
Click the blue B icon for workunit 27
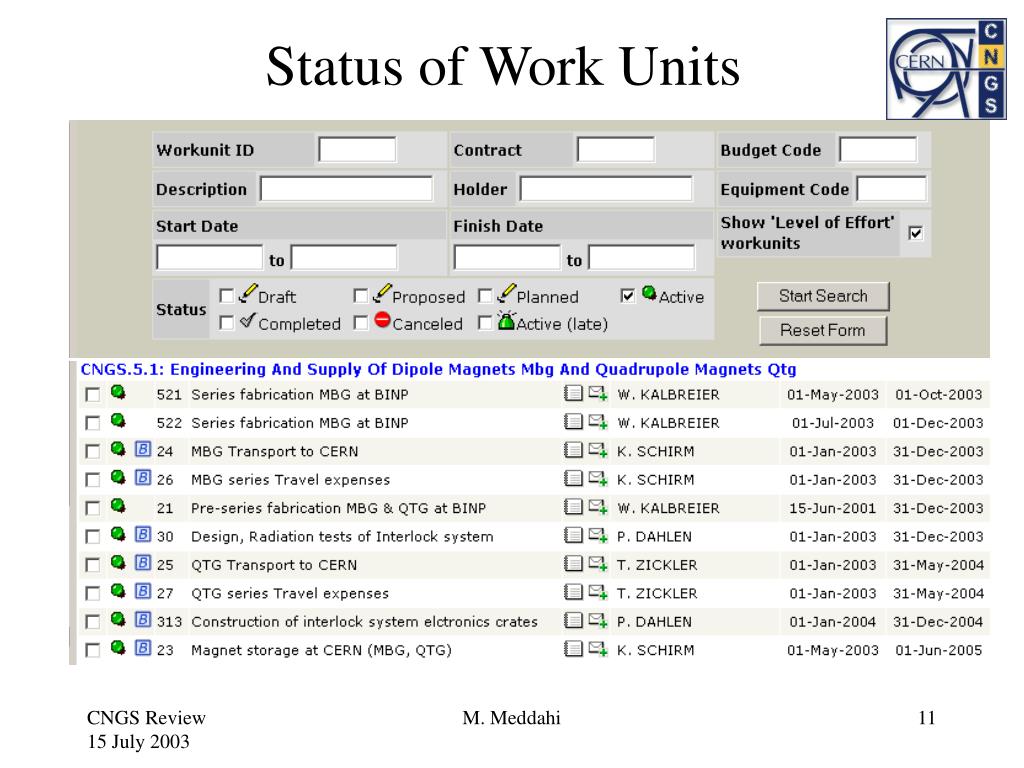(143, 591)
